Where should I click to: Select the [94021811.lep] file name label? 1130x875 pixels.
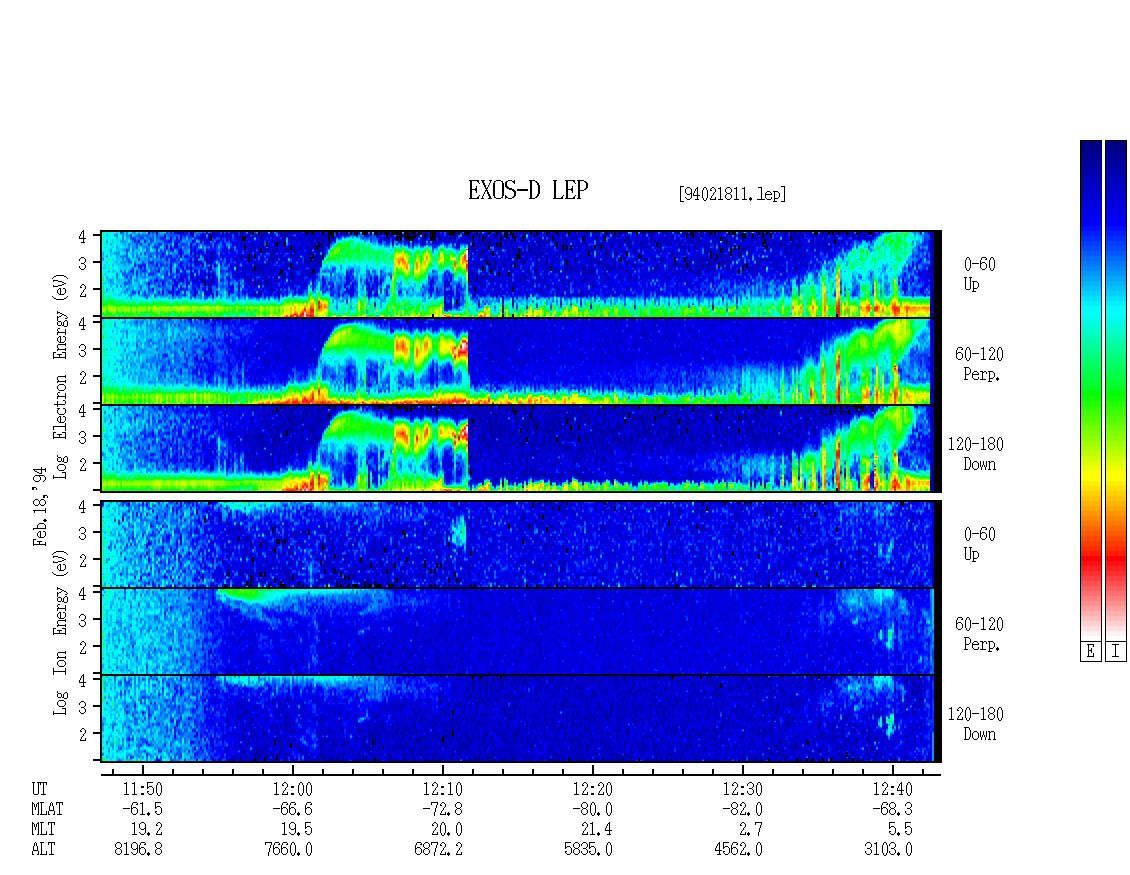tap(731, 194)
